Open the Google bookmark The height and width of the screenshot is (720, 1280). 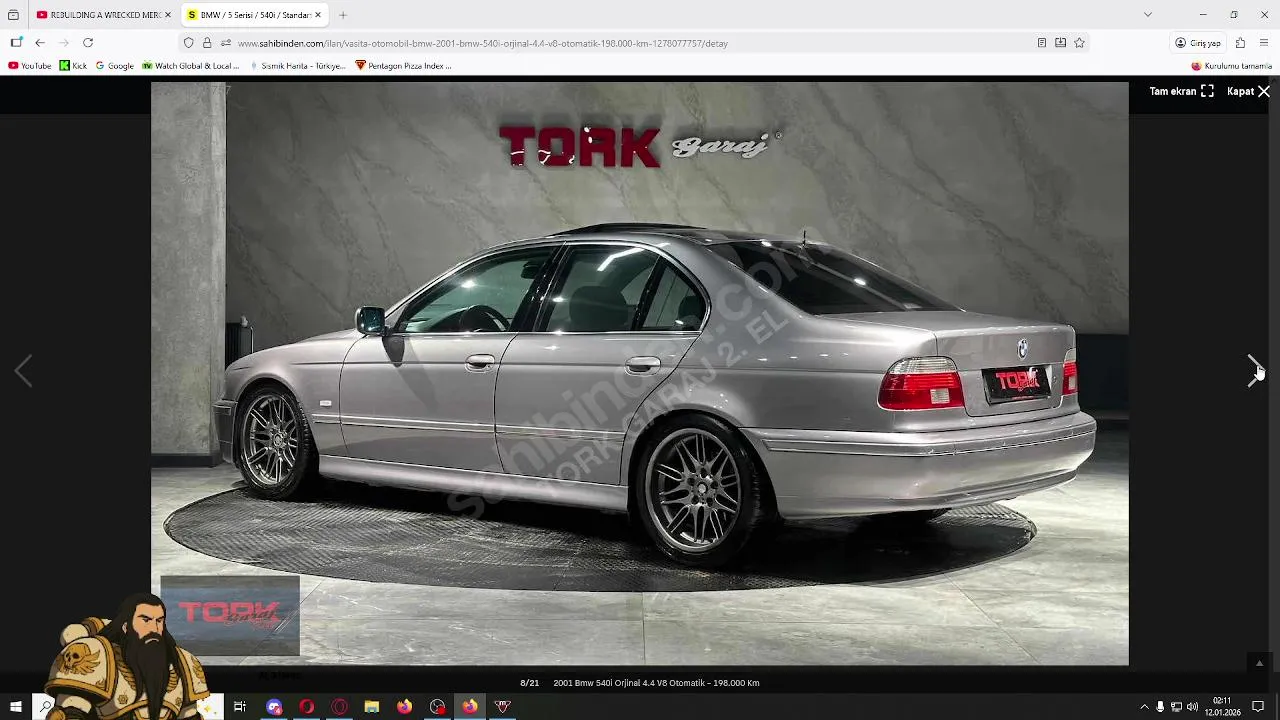tap(114, 66)
